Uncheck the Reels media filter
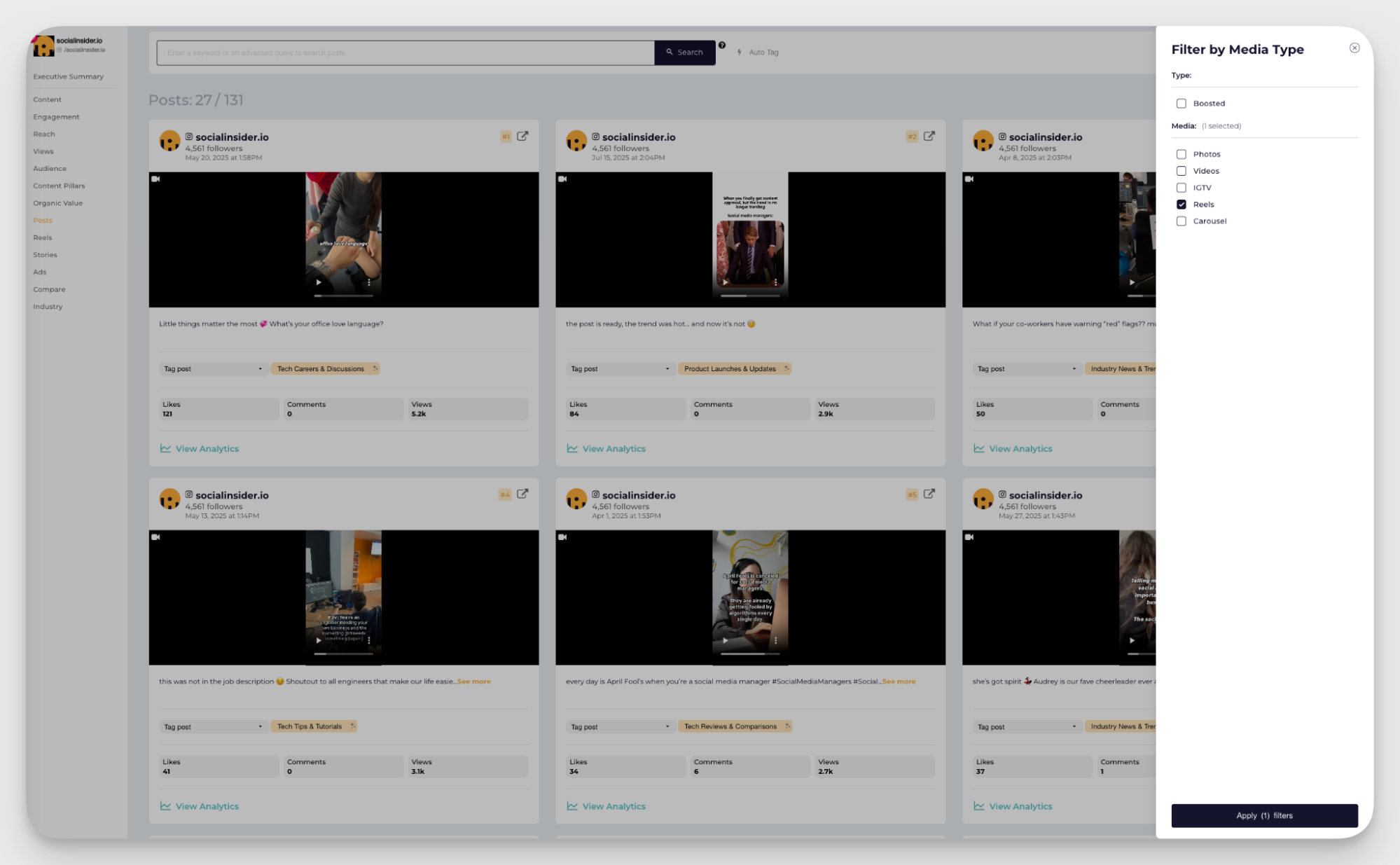The height and width of the screenshot is (865, 1400). pos(1181,205)
